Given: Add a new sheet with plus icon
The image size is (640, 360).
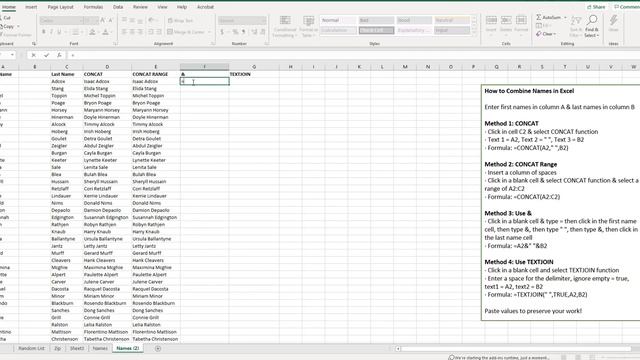Looking at the screenshot, I should (x=158, y=349).
